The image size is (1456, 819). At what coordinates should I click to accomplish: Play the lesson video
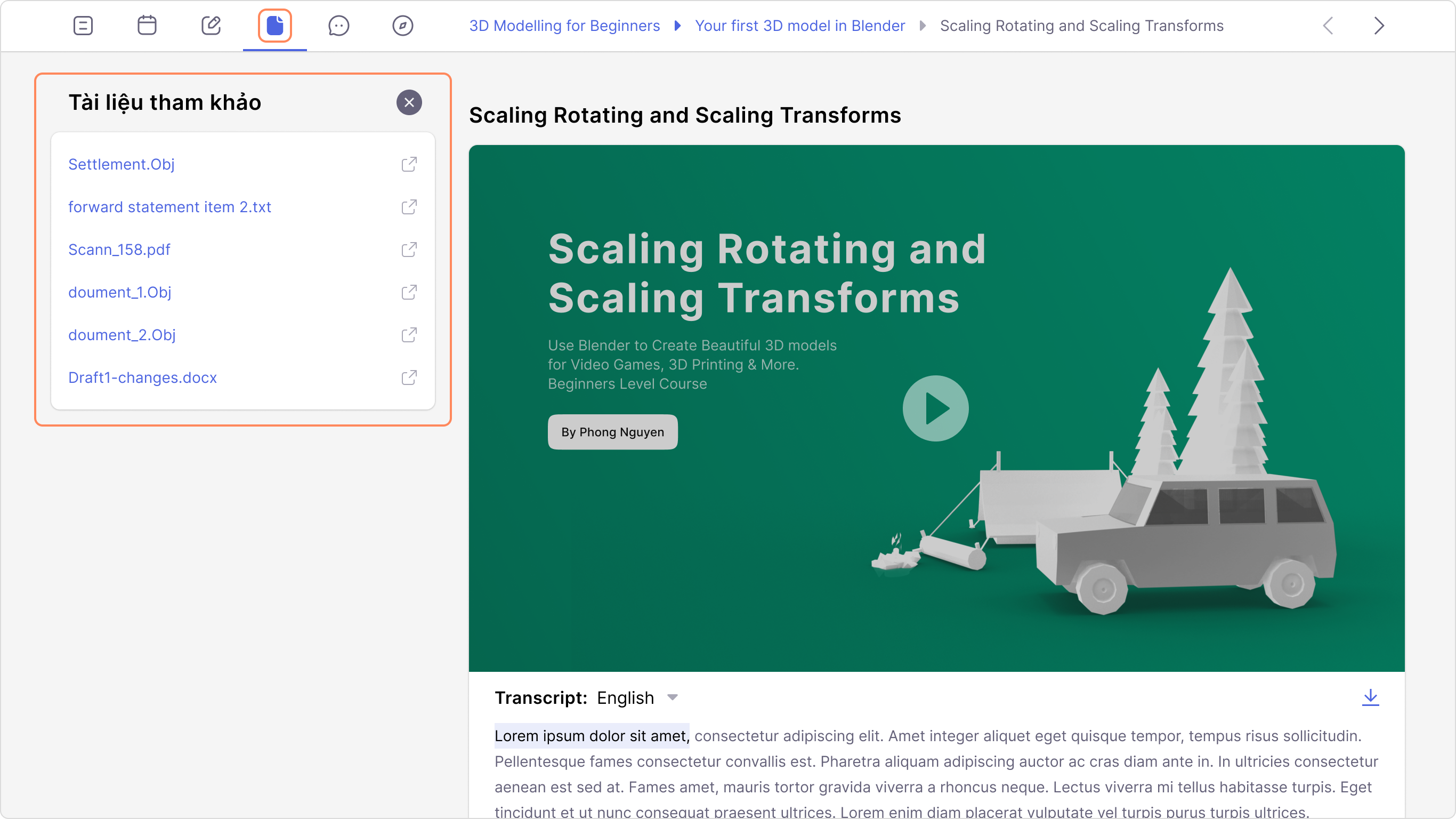tap(935, 408)
